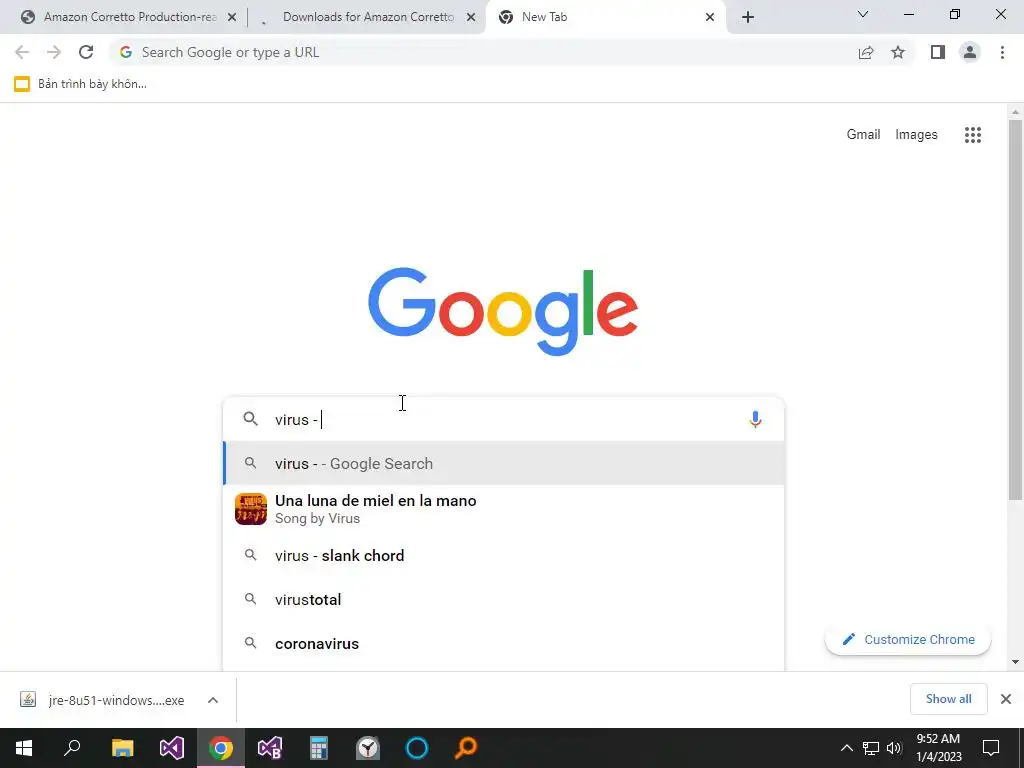Click Chrome icon in taskbar
Image resolution: width=1024 pixels, height=768 pixels.
pyautogui.click(x=221, y=748)
